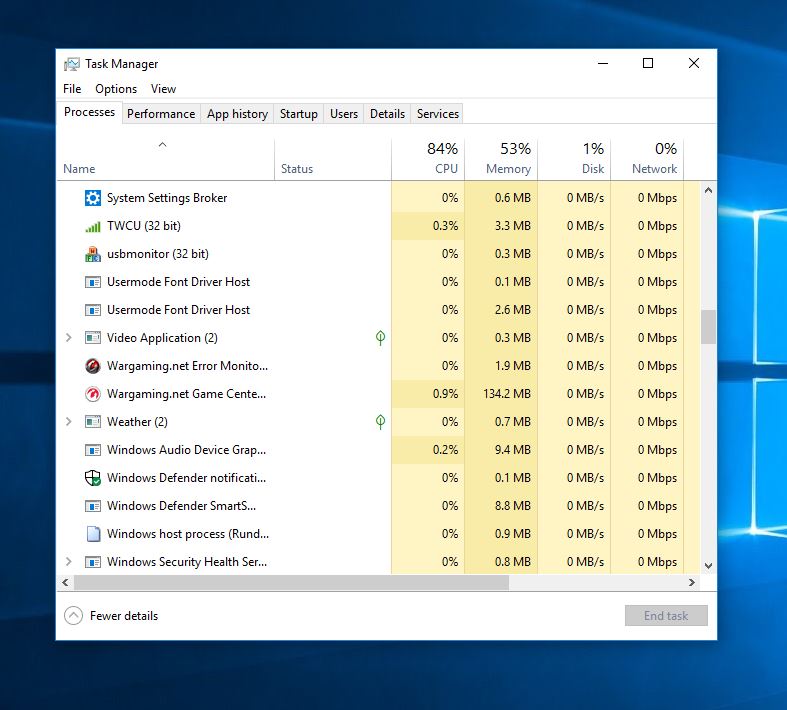Expand the Windows Security Health Service group

[68, 562]
